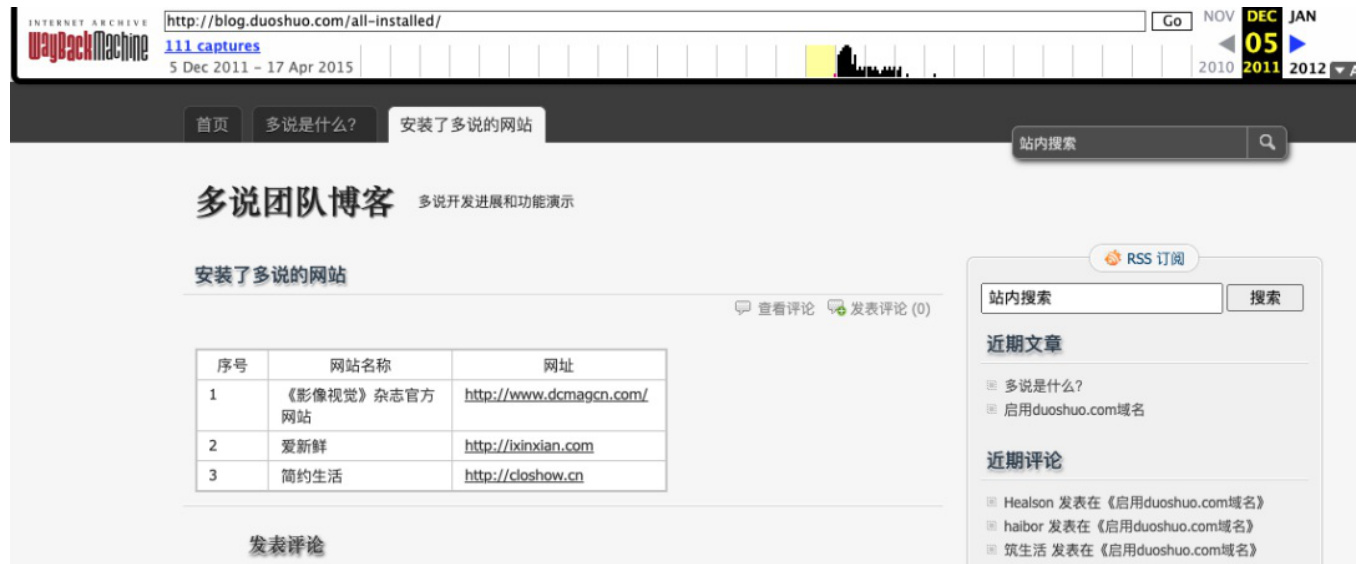1359x564 pixels.
Task: Select year 2012 in Wayback toolbar
Action: (1307, 68)
